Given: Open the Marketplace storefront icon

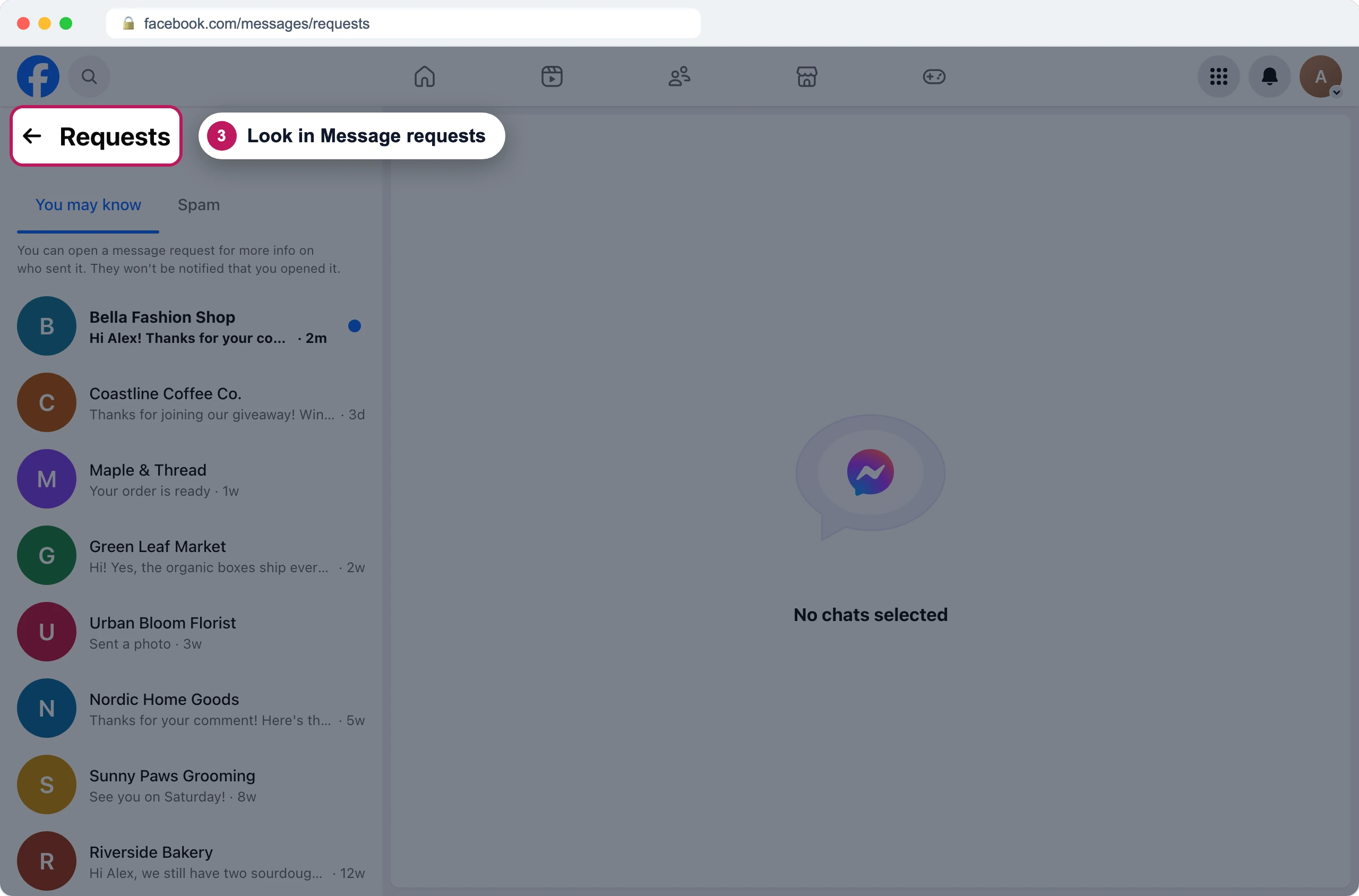Looking at the screenshot, I should 807,76.
